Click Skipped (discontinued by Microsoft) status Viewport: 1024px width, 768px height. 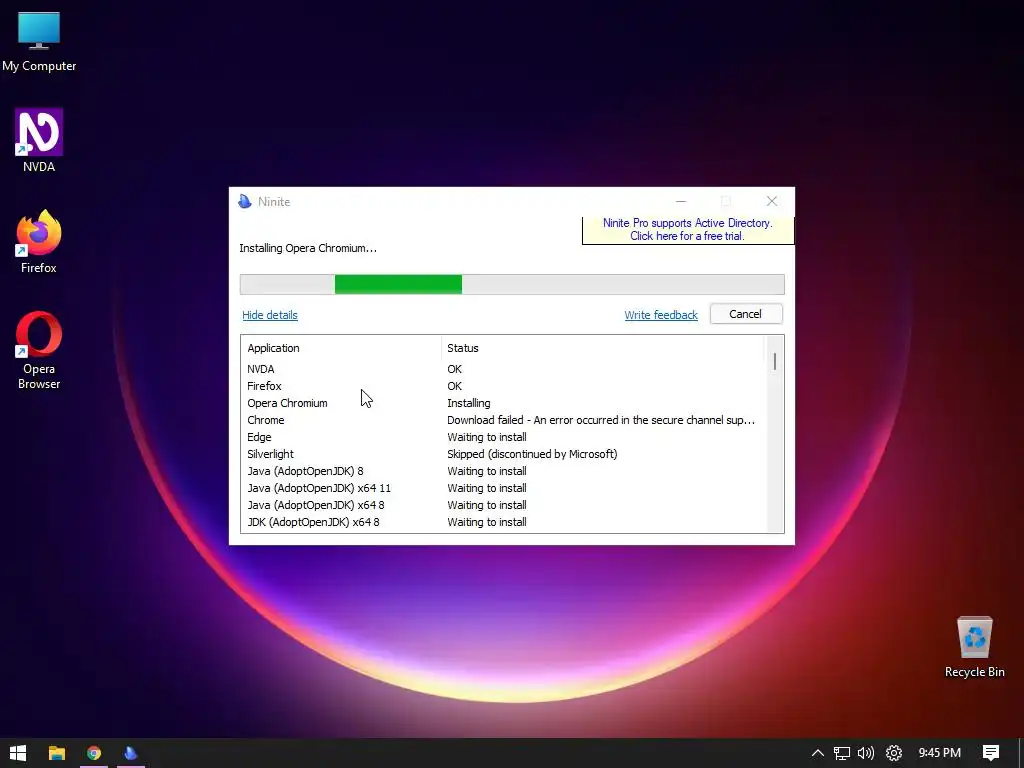coord(532,454)
